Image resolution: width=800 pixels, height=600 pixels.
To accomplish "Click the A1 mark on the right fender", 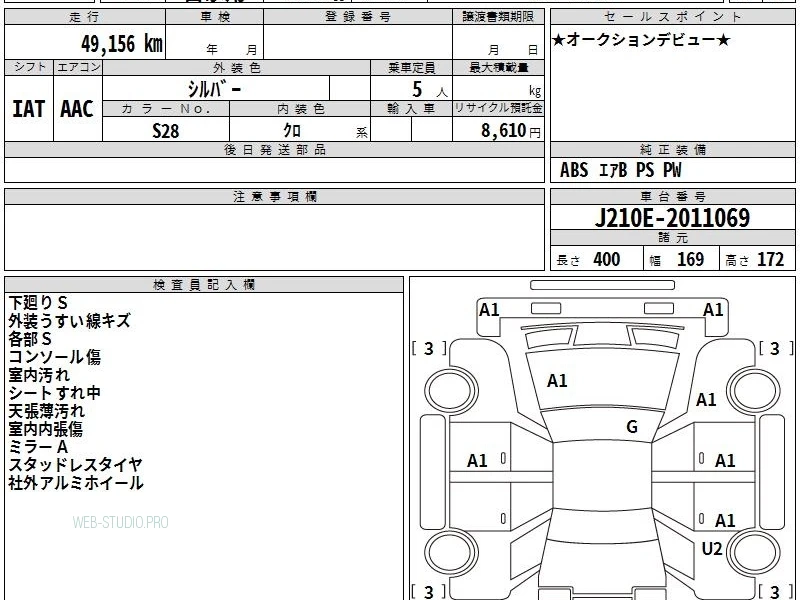I will coord(706,399).
